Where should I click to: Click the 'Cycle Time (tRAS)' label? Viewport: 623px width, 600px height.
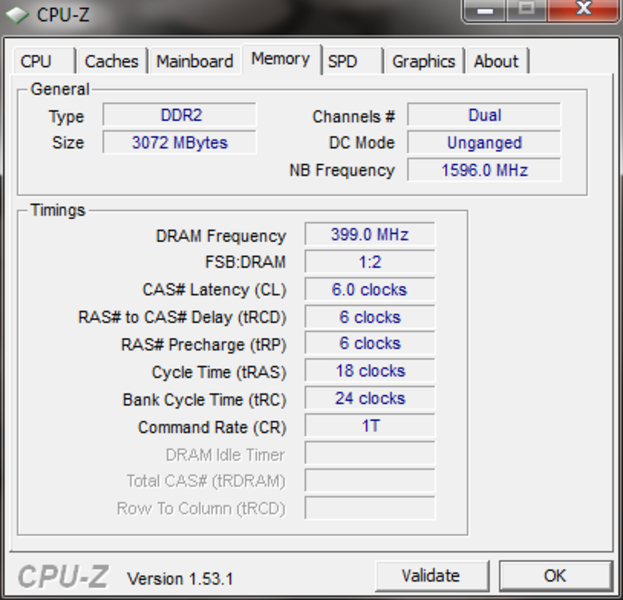click(219, 372)
